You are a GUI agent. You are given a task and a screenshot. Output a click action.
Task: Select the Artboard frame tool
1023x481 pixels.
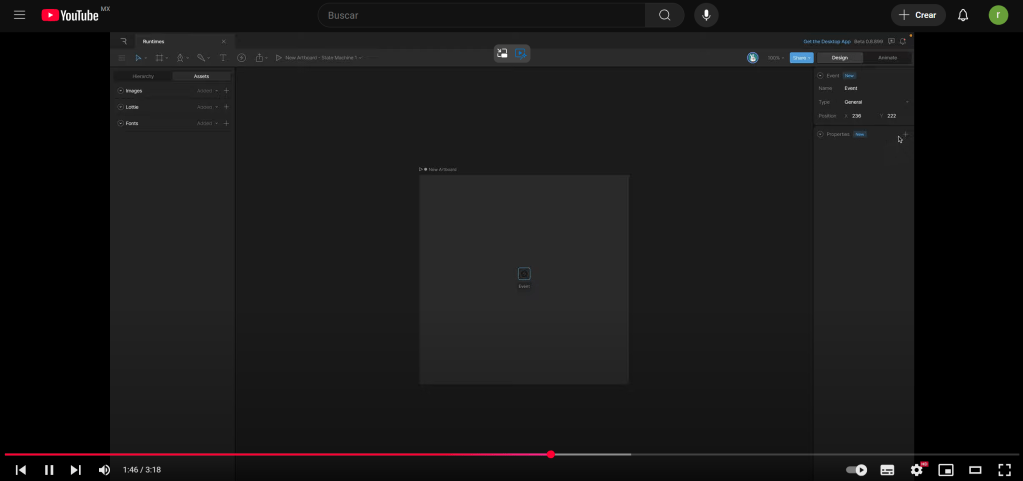(x=159, y=58)
